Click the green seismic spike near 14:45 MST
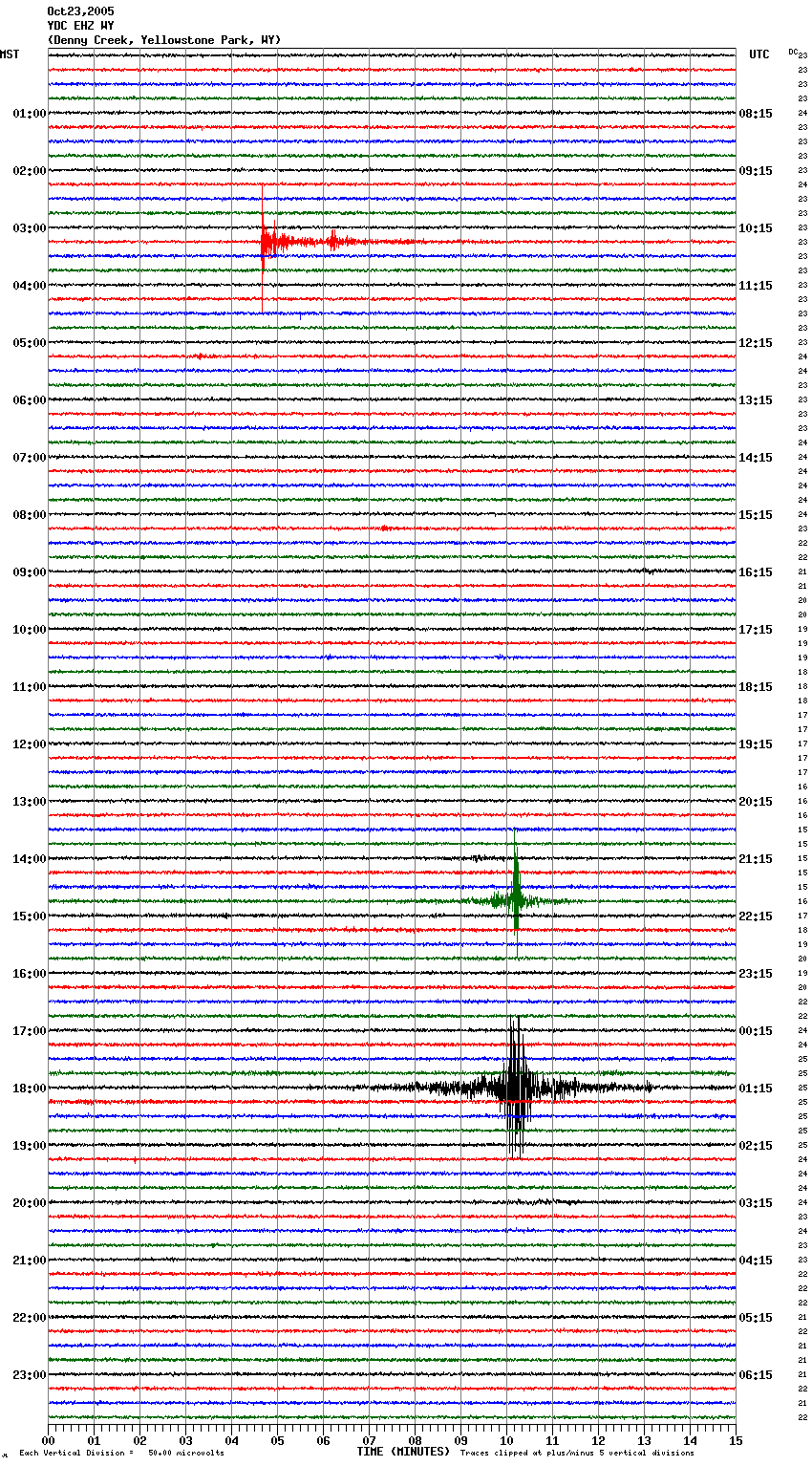 [516, 898]
